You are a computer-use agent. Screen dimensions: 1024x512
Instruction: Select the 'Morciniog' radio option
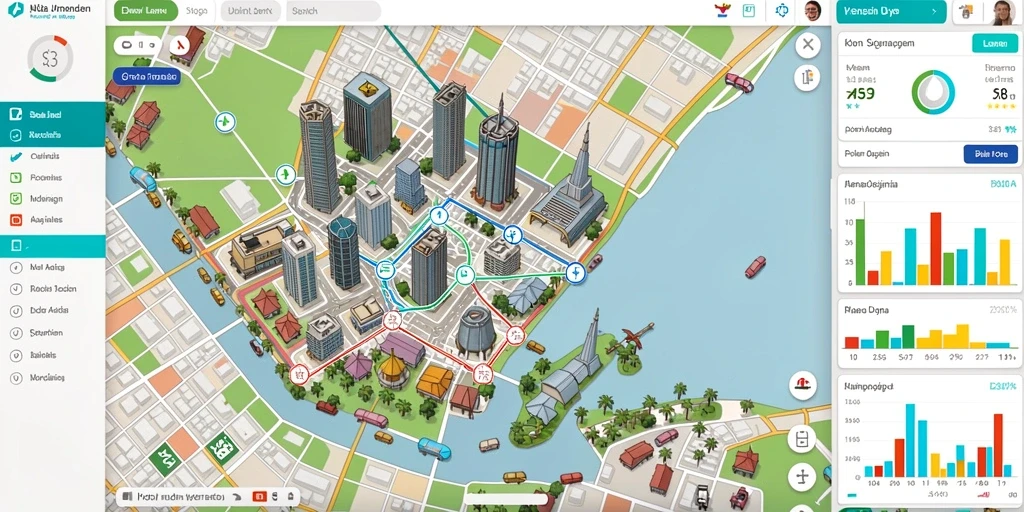click(15, 377)
